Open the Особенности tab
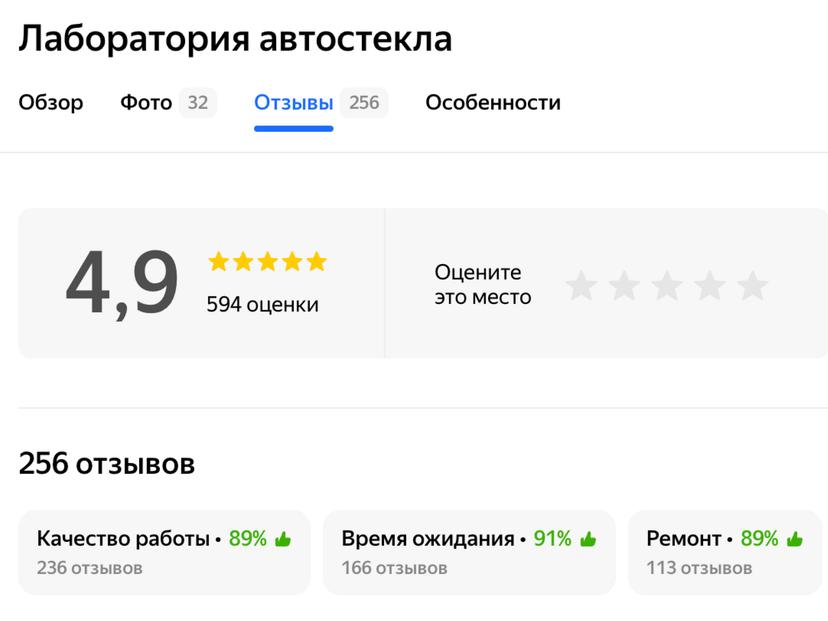The height and width of the screenshot is (621, 828). (494, 102)
